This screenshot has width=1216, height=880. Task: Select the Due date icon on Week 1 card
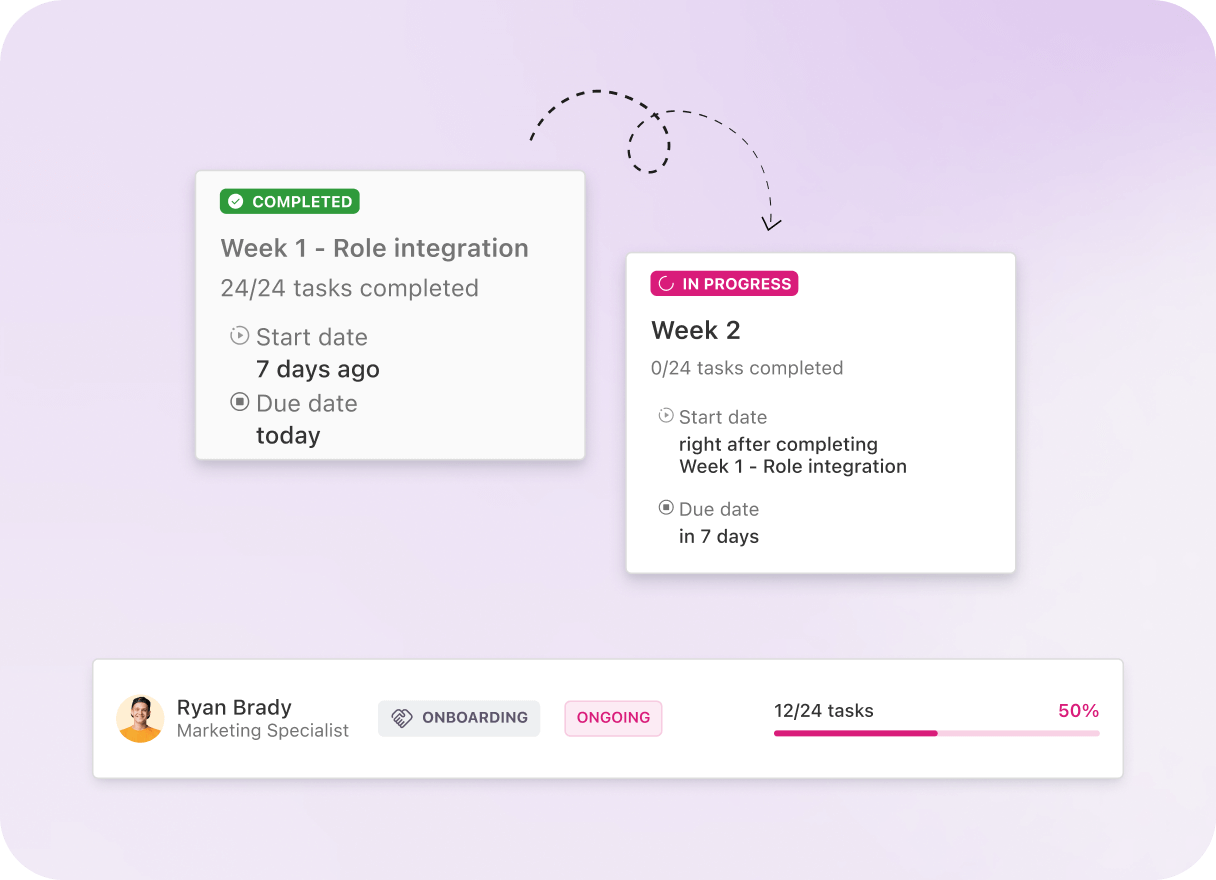[x=239, y=401]
